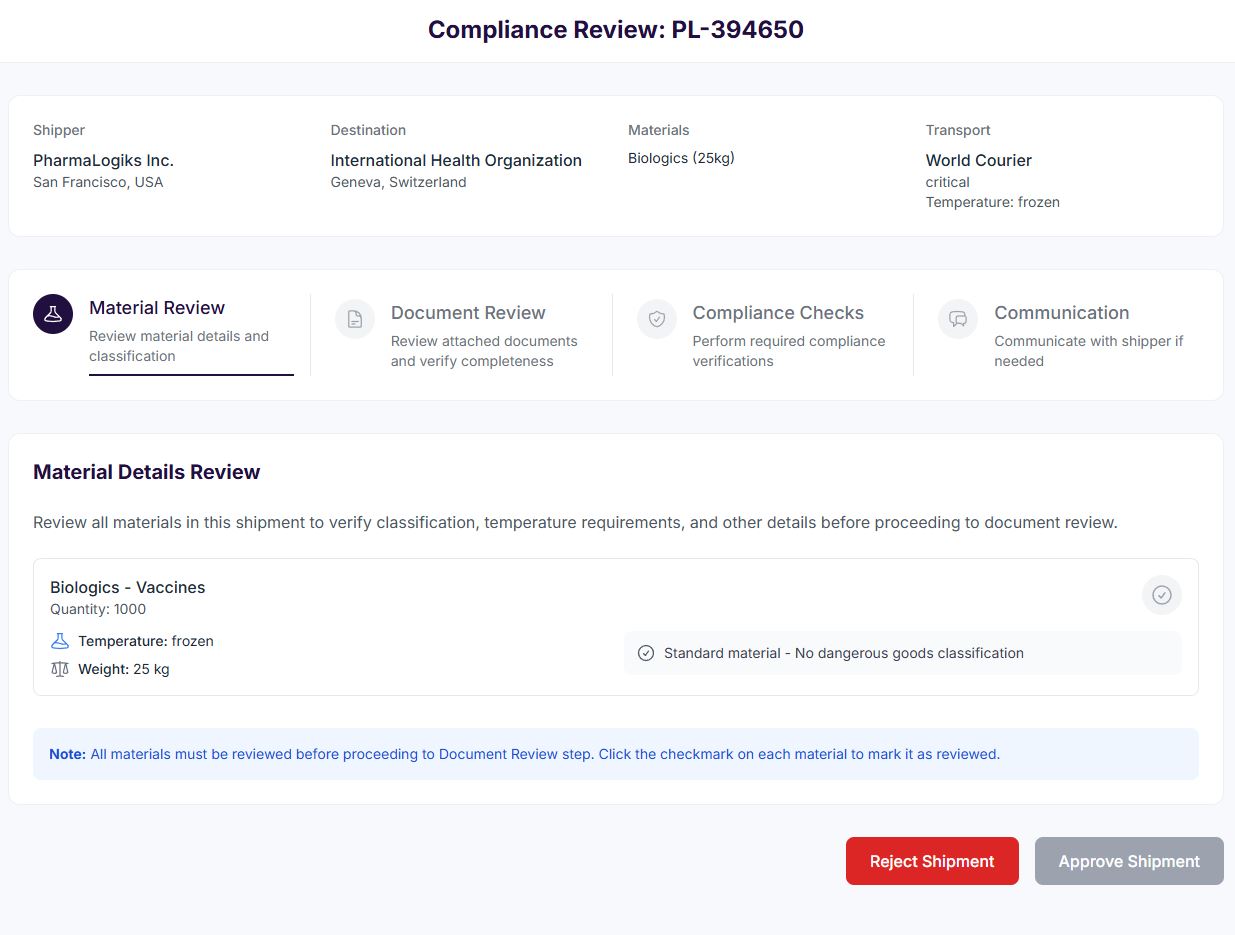Click the scale icon beside Weight

(x=60, y=669)
